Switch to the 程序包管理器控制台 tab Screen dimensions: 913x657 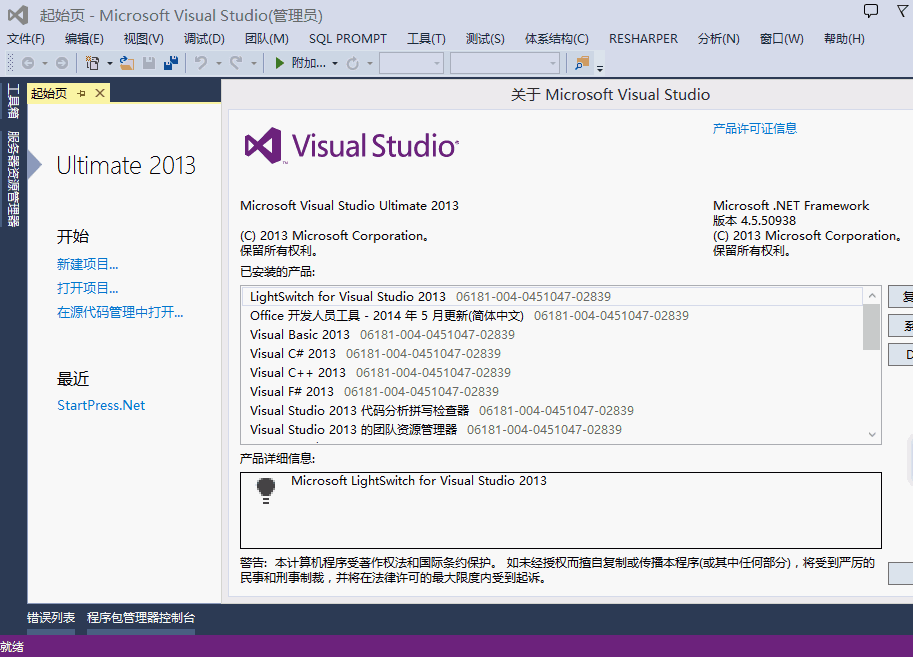(x=141, y=618)
